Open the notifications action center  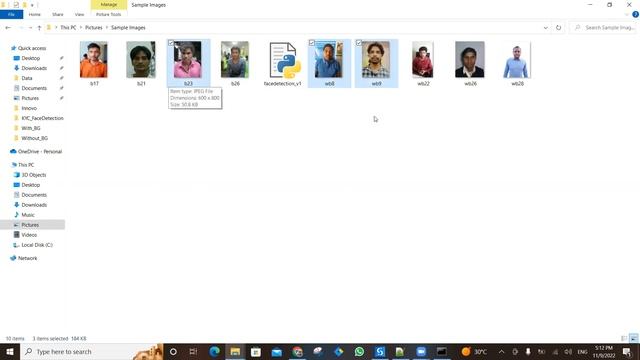(x=627, y=351)
